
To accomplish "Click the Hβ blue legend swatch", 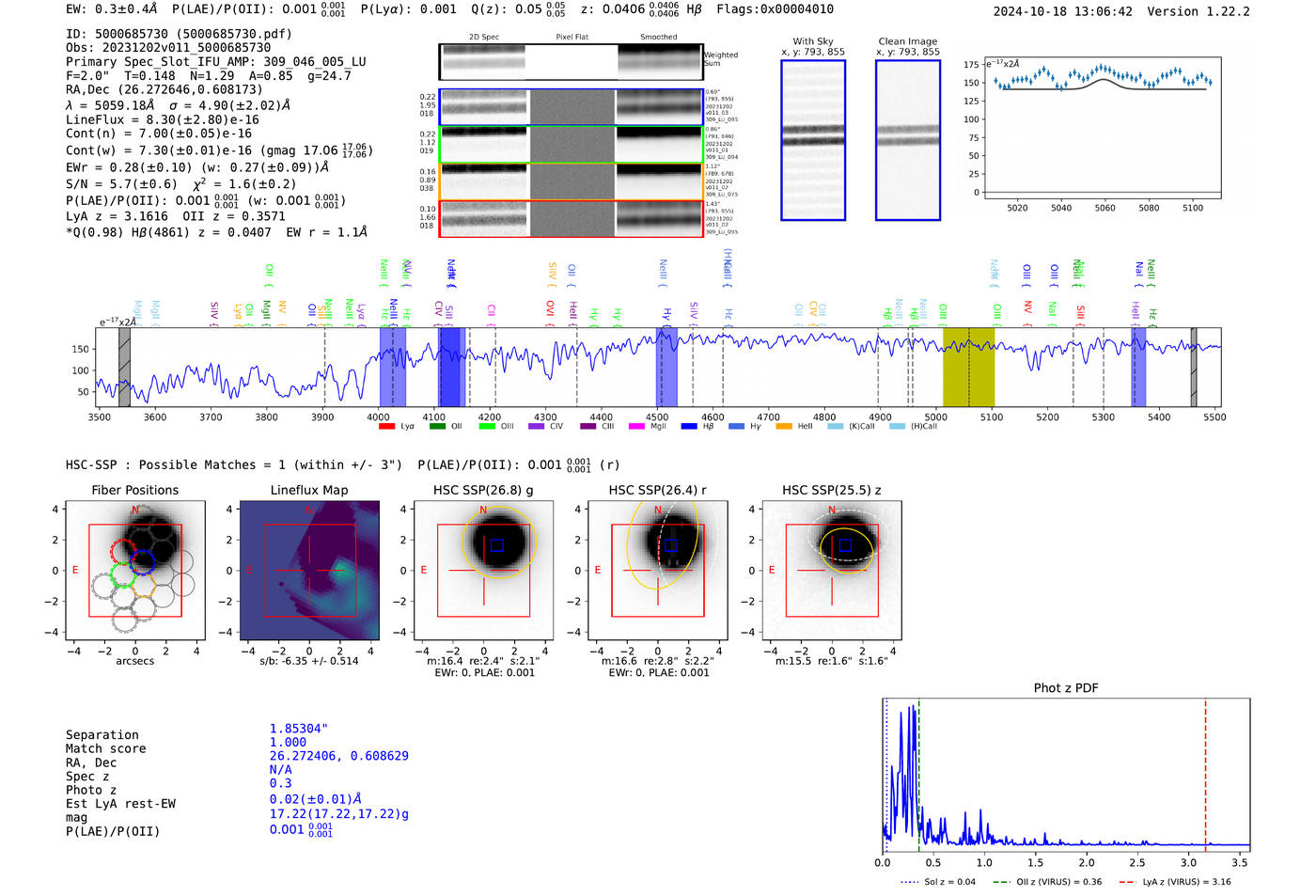I will (x=689, y=426).
